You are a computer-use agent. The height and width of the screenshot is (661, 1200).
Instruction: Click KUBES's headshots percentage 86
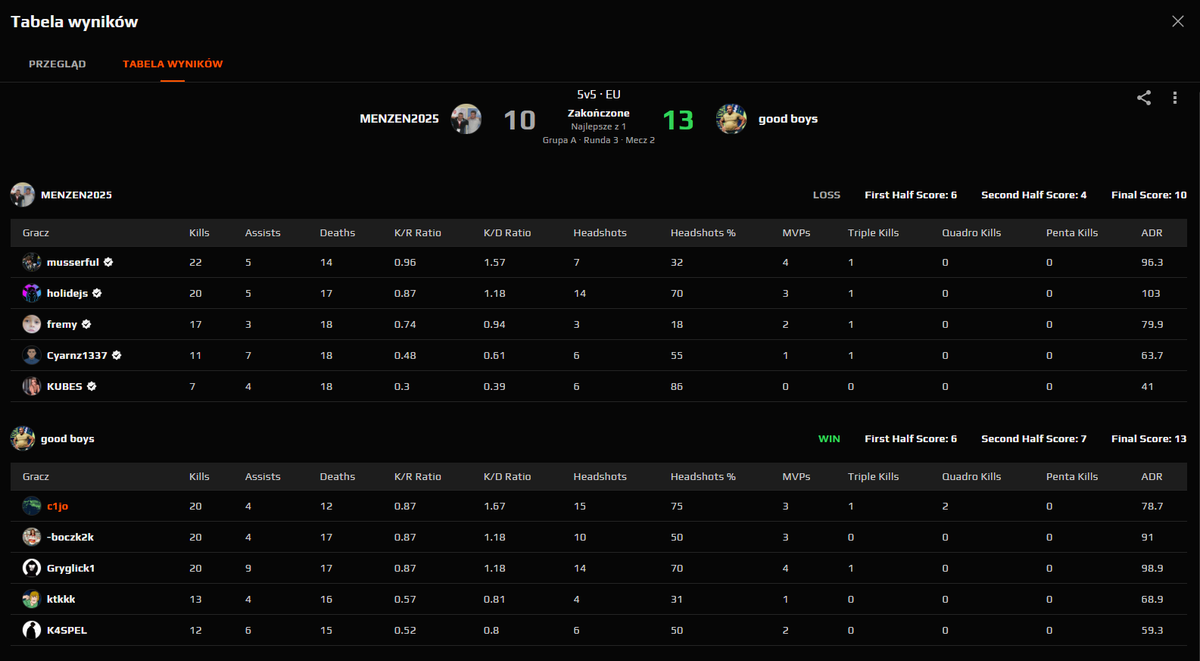[x=677, y=386]
